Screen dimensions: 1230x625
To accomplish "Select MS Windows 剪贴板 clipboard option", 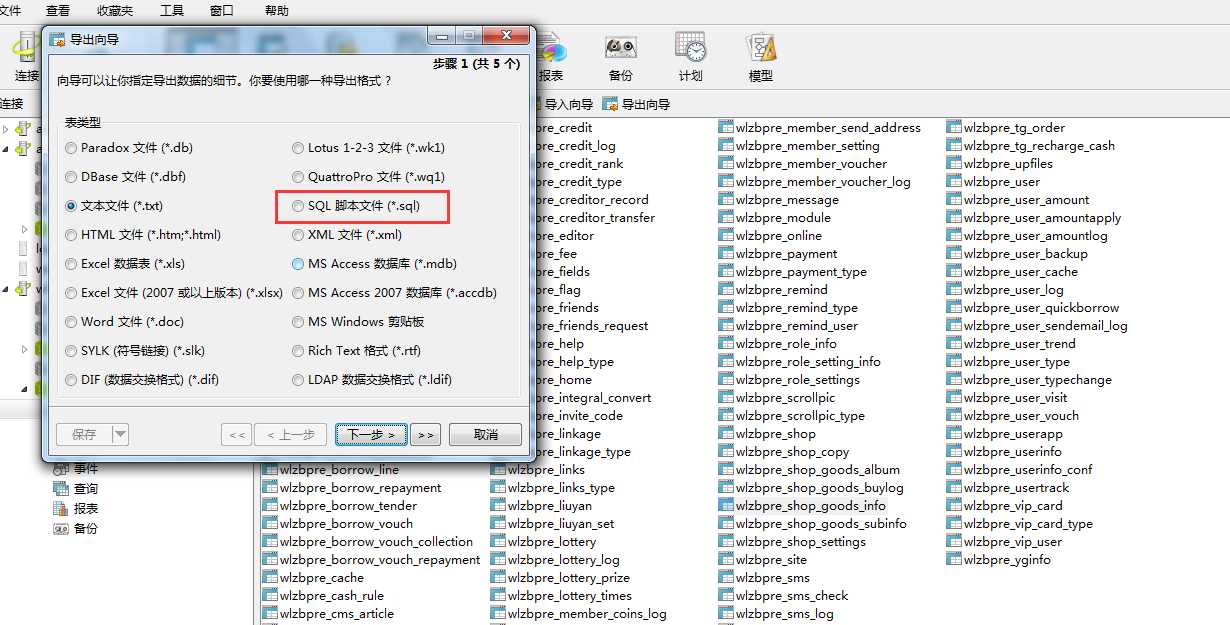I will [x=358, y=322].
